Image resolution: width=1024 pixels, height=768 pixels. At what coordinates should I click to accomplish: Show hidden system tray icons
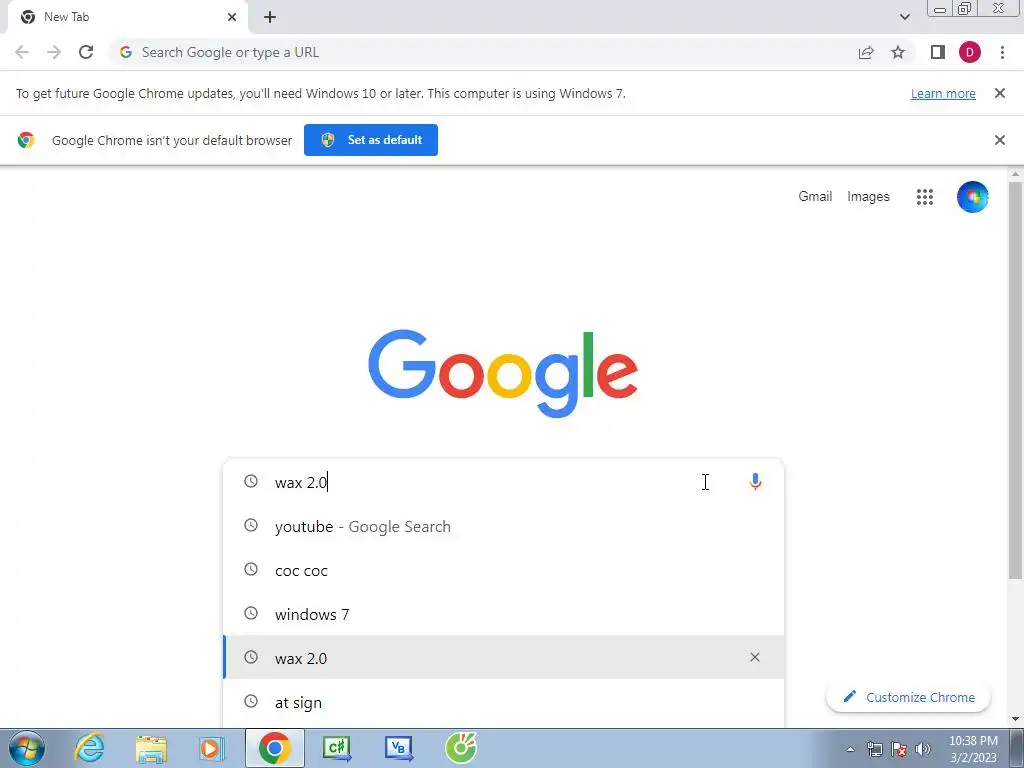(850, 749)
